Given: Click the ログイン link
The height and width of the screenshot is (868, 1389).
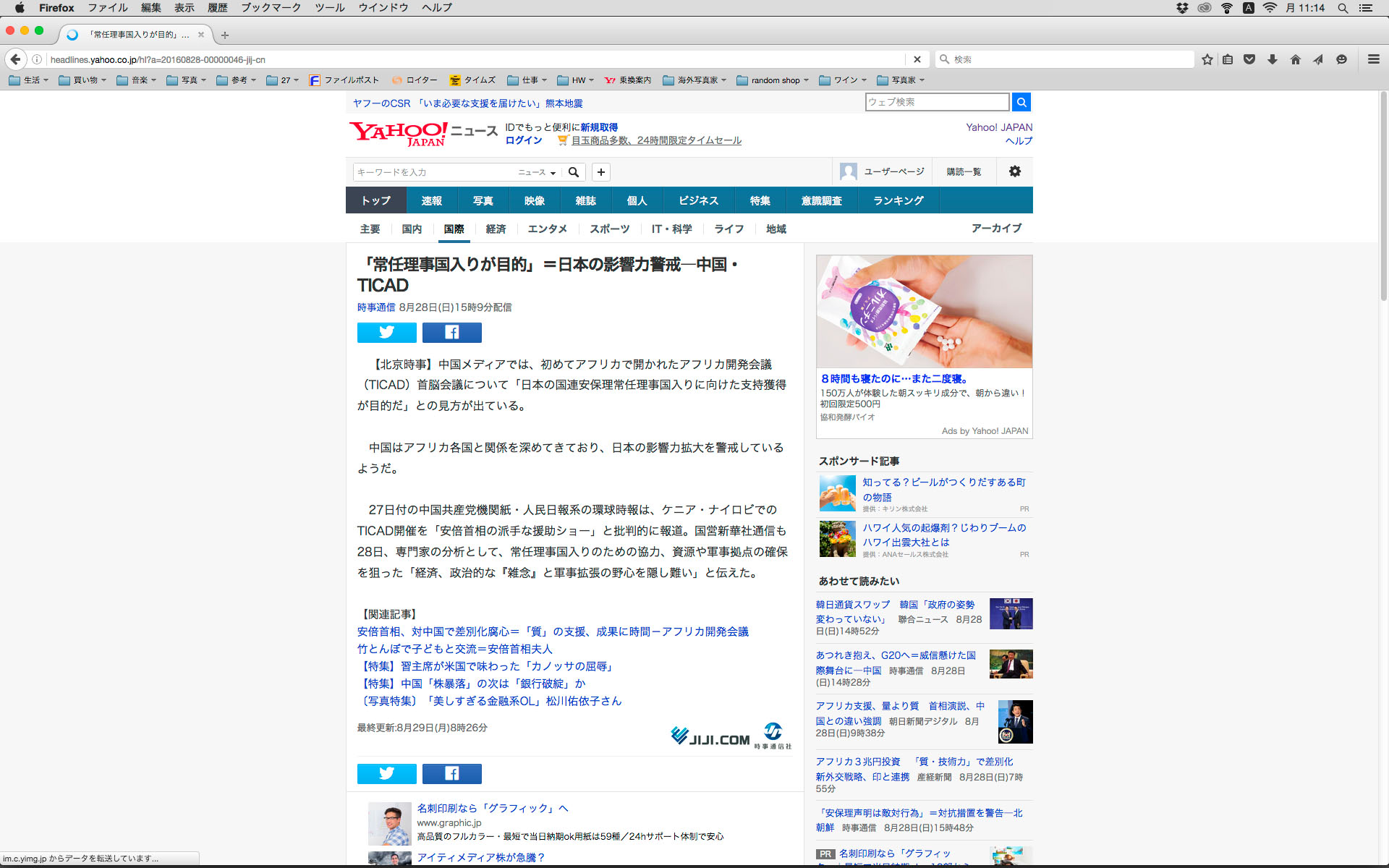Looking at the screenshot, I should [x=523, y=140].
